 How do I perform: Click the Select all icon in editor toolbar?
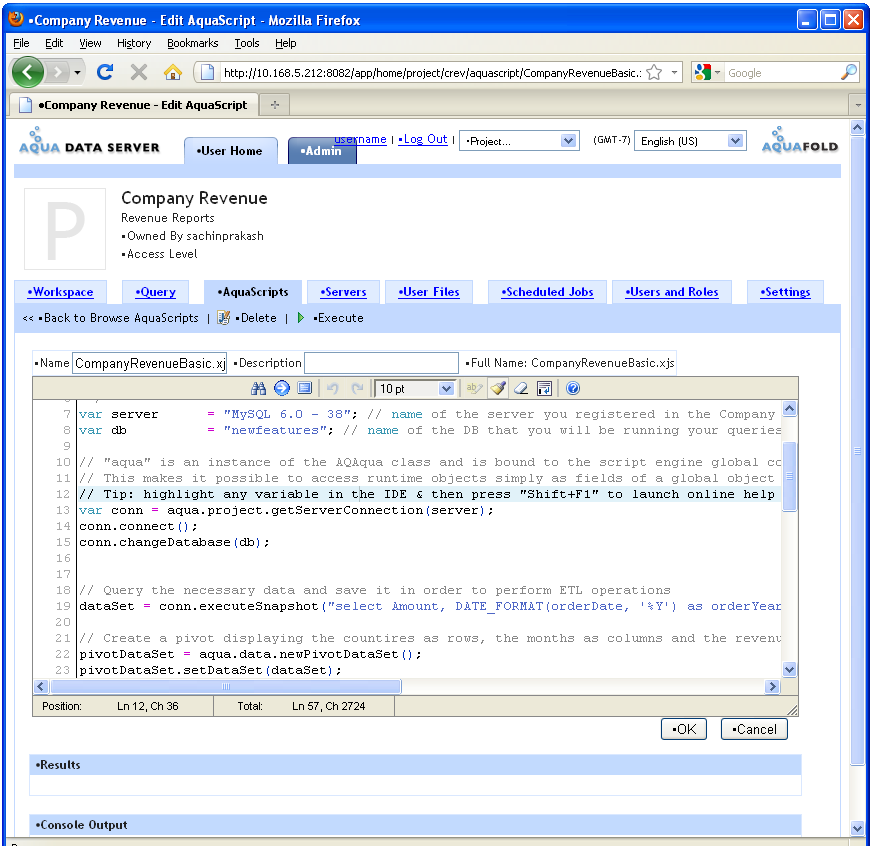tap(305, 388)
